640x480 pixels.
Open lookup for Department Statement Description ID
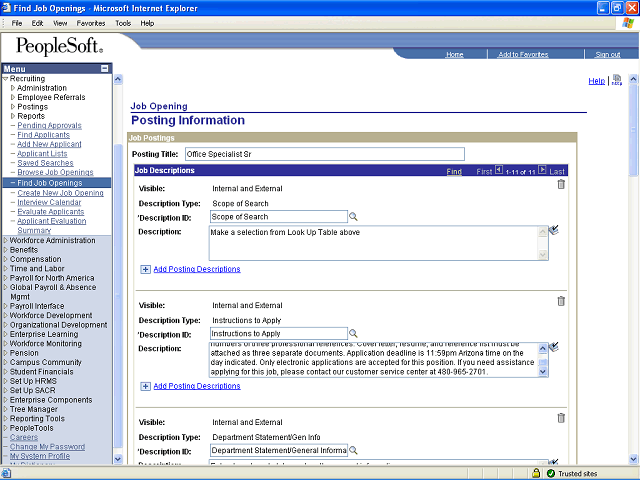pos(353,450)
